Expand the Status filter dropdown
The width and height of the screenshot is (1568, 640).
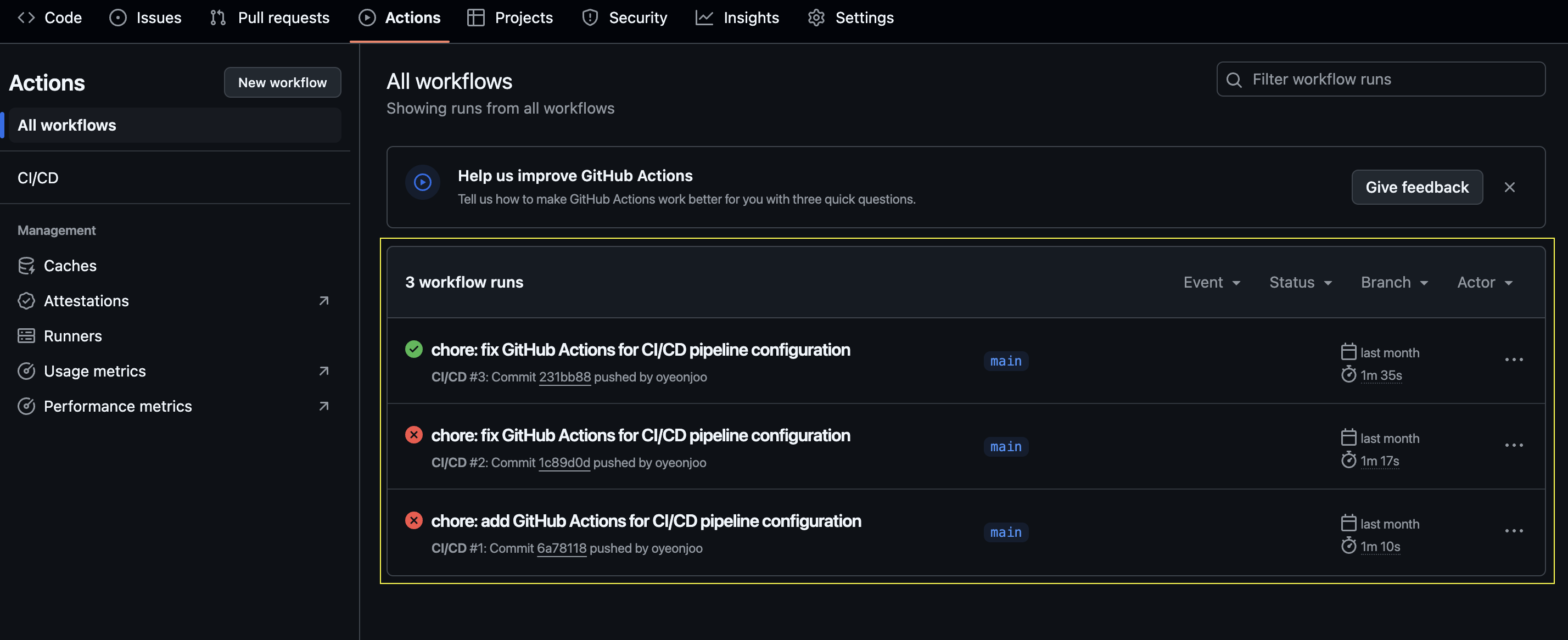pyautogui.click(x=1300, y=282)
